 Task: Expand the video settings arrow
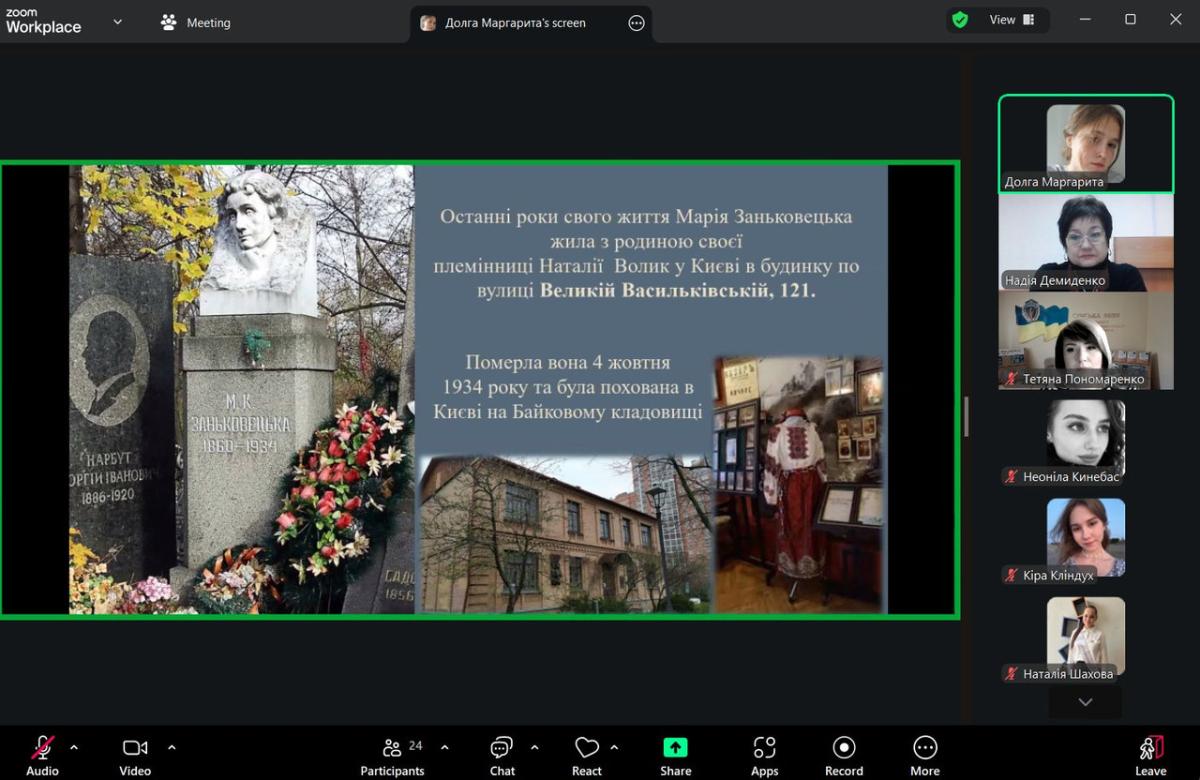tap(172, 747)
